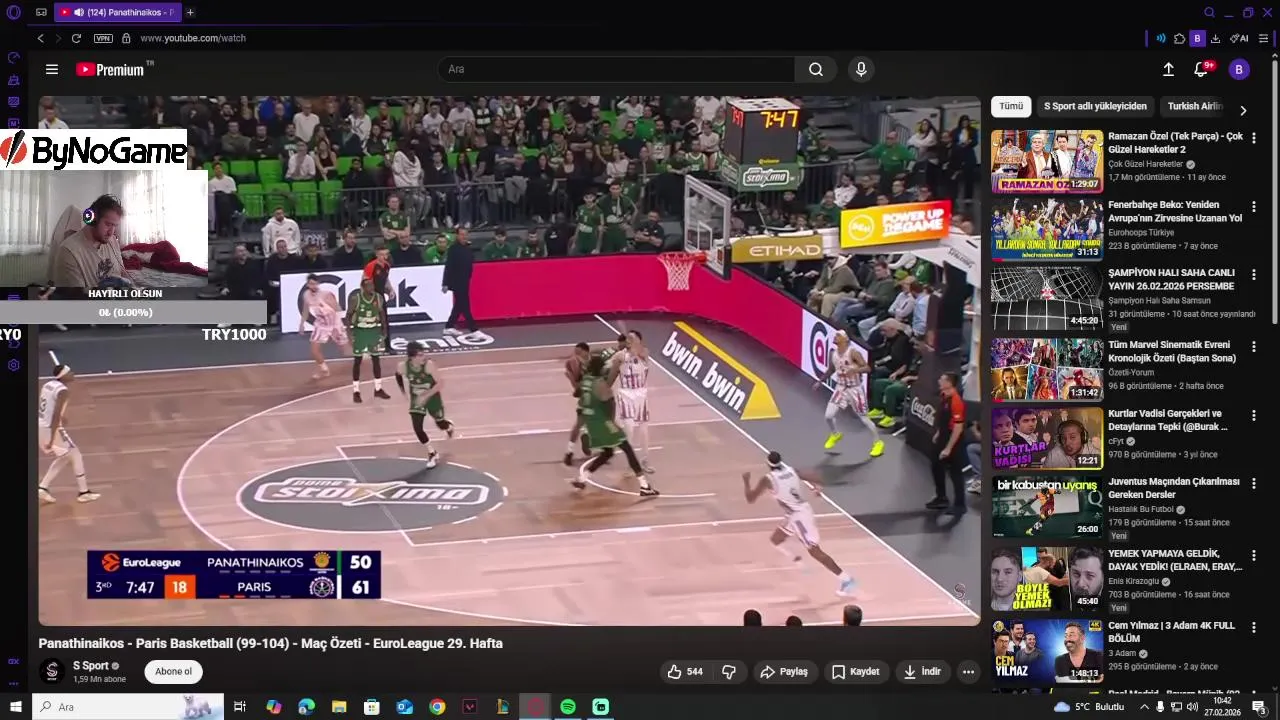Open options for Kurtlar Vadisi Gerçekleri video

tap(1253, 414)
